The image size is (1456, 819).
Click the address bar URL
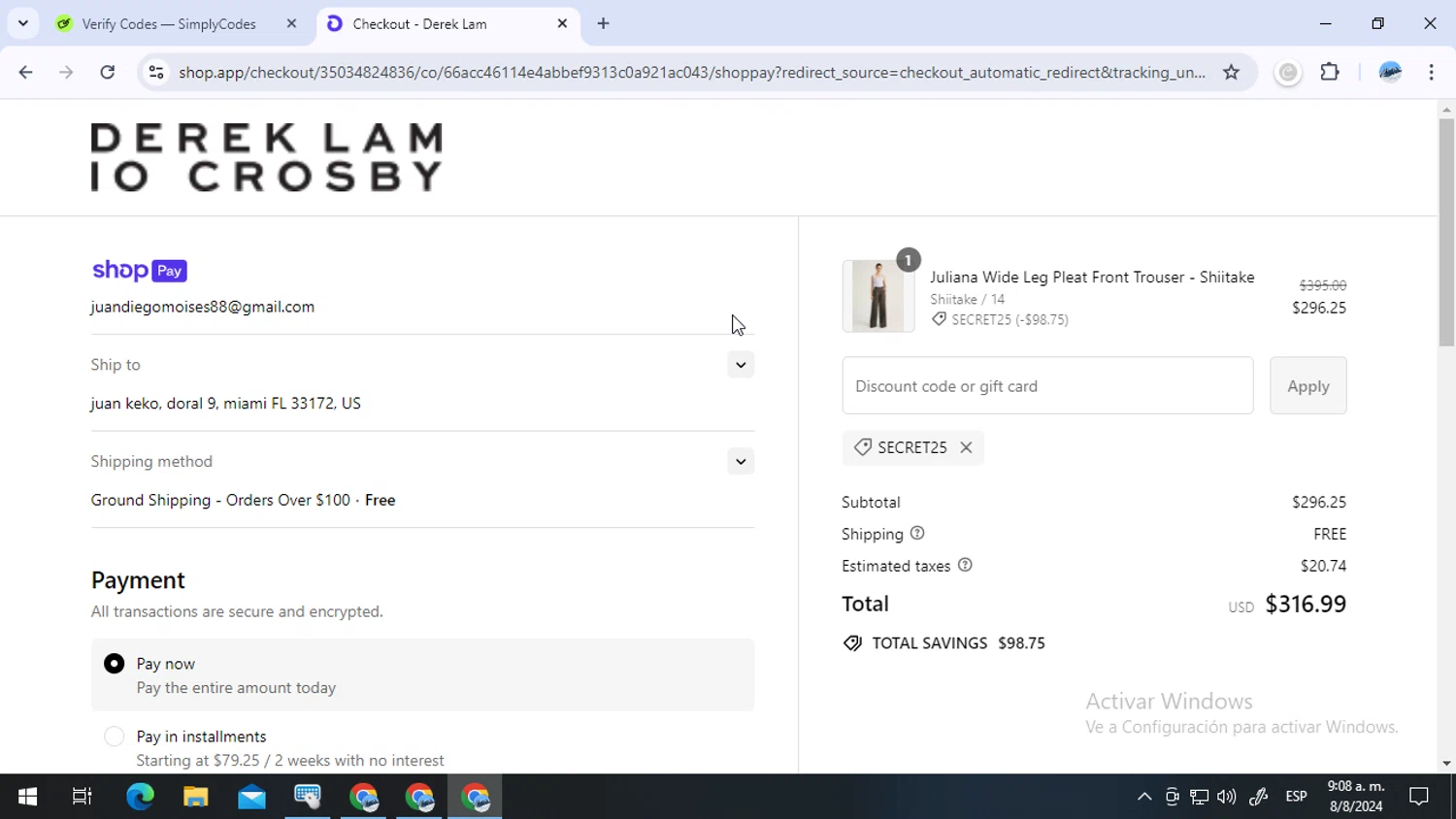pos(692,72)
